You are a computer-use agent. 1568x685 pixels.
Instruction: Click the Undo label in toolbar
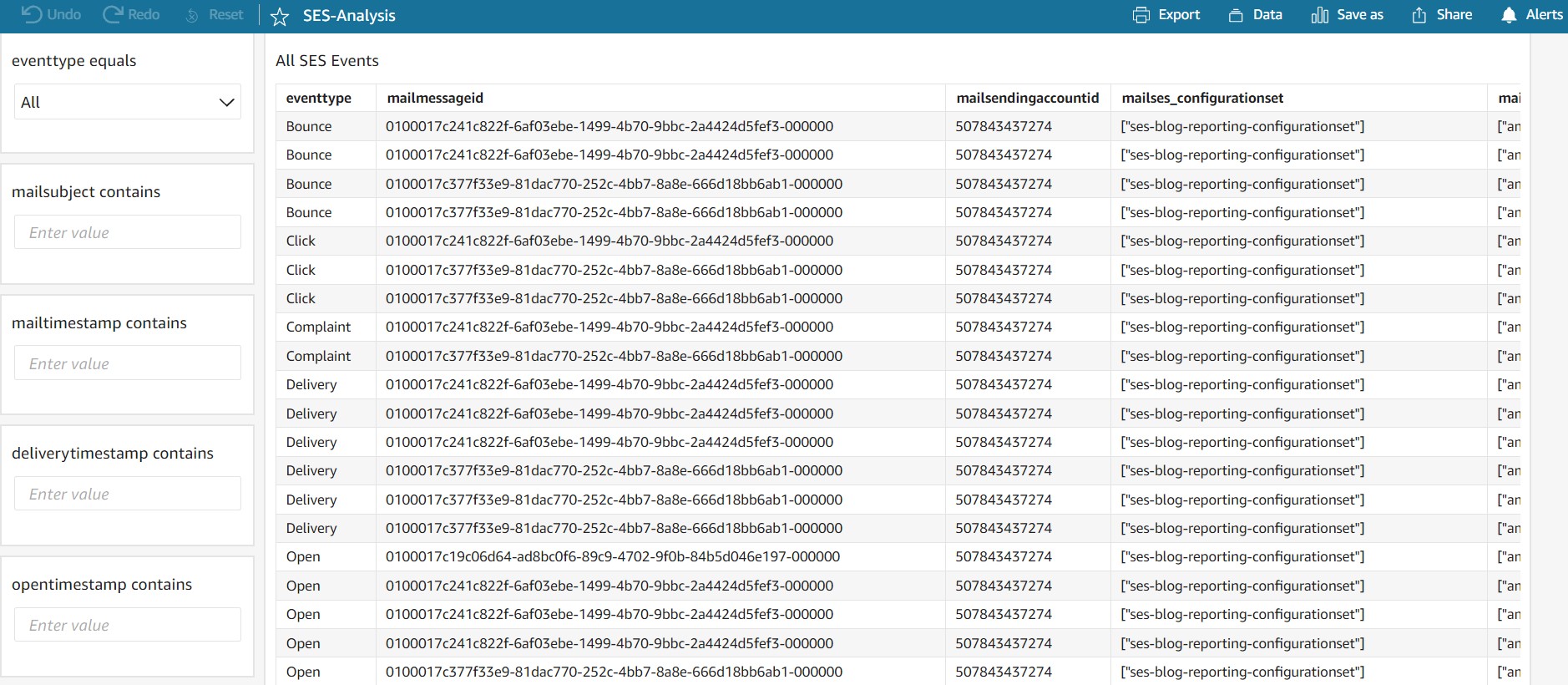64,14
